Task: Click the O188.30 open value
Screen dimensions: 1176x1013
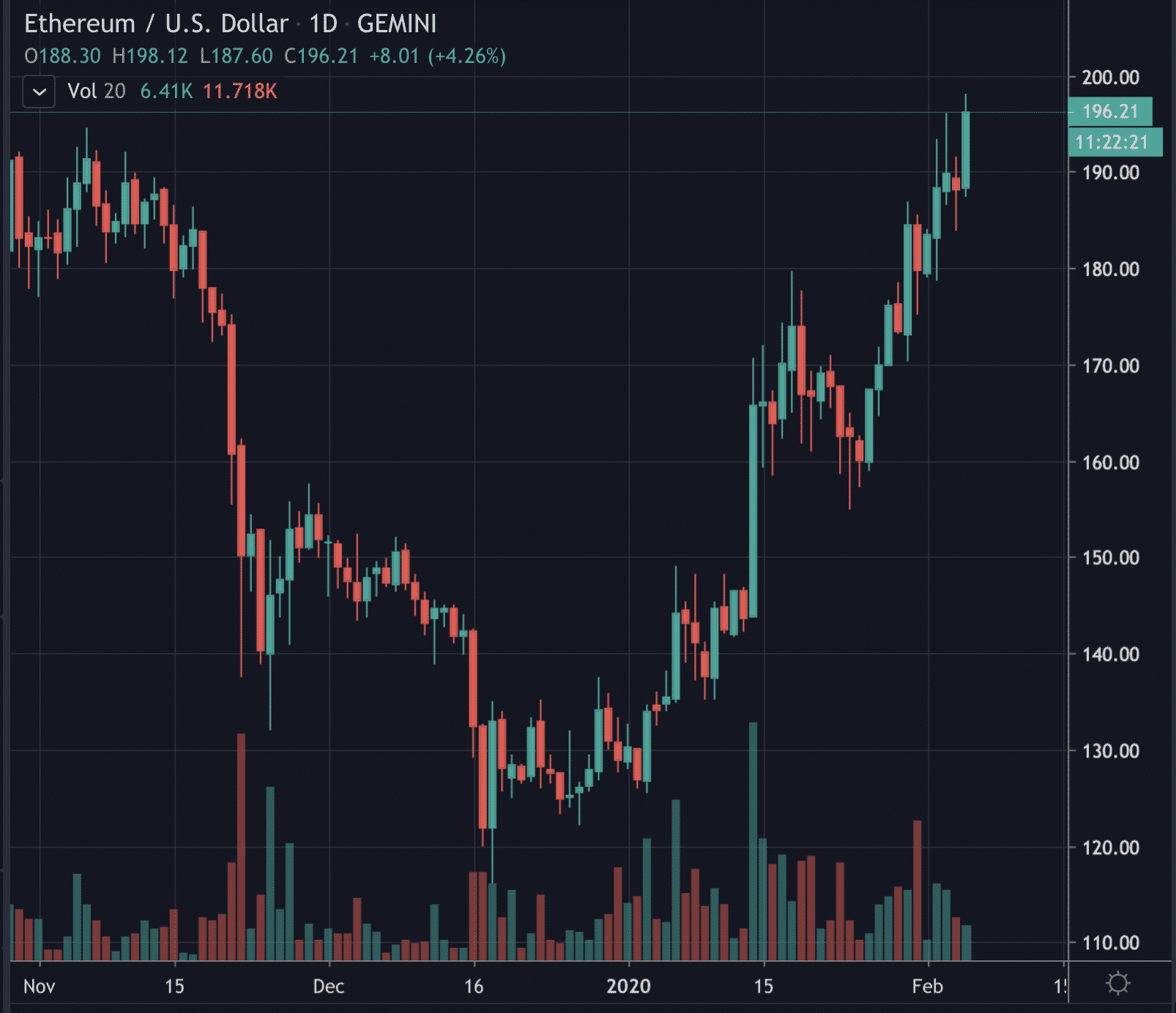Action: tap(62, 56)
